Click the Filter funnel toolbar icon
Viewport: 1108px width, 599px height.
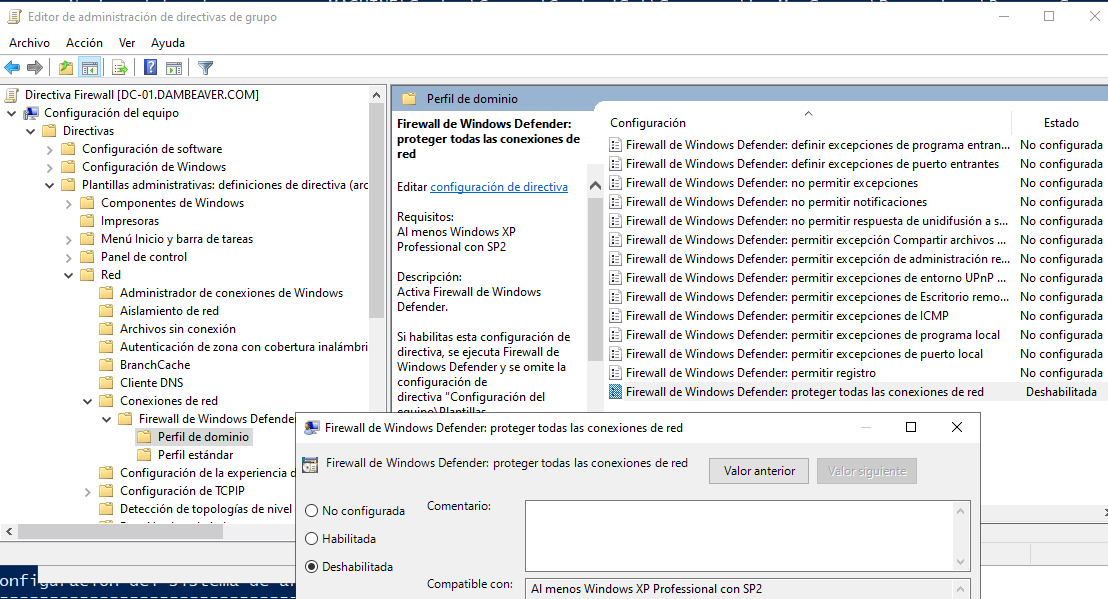[x=206, y=68]
